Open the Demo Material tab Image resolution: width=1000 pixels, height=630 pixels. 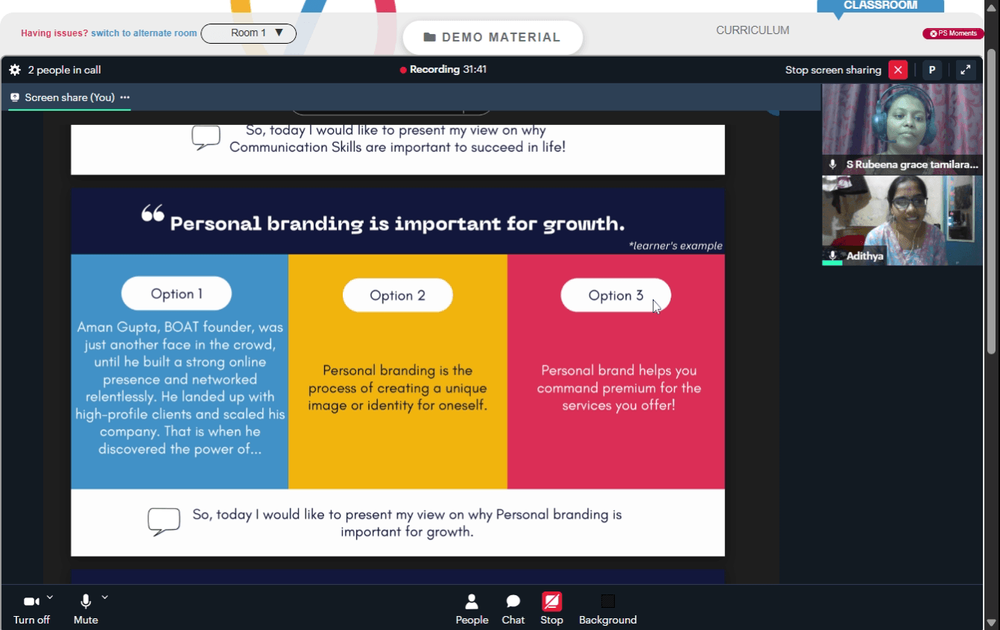[492, 38]
